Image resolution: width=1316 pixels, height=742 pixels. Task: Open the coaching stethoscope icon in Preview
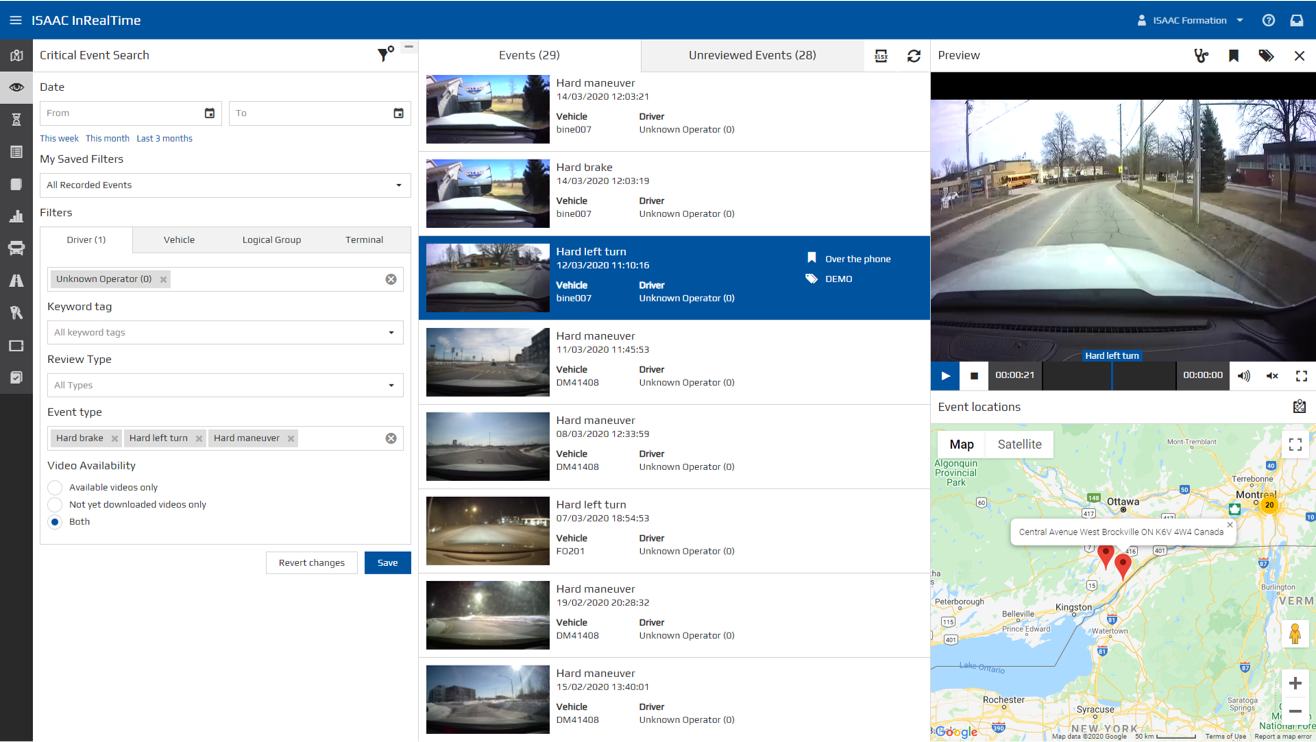(x=1201, y=56)
